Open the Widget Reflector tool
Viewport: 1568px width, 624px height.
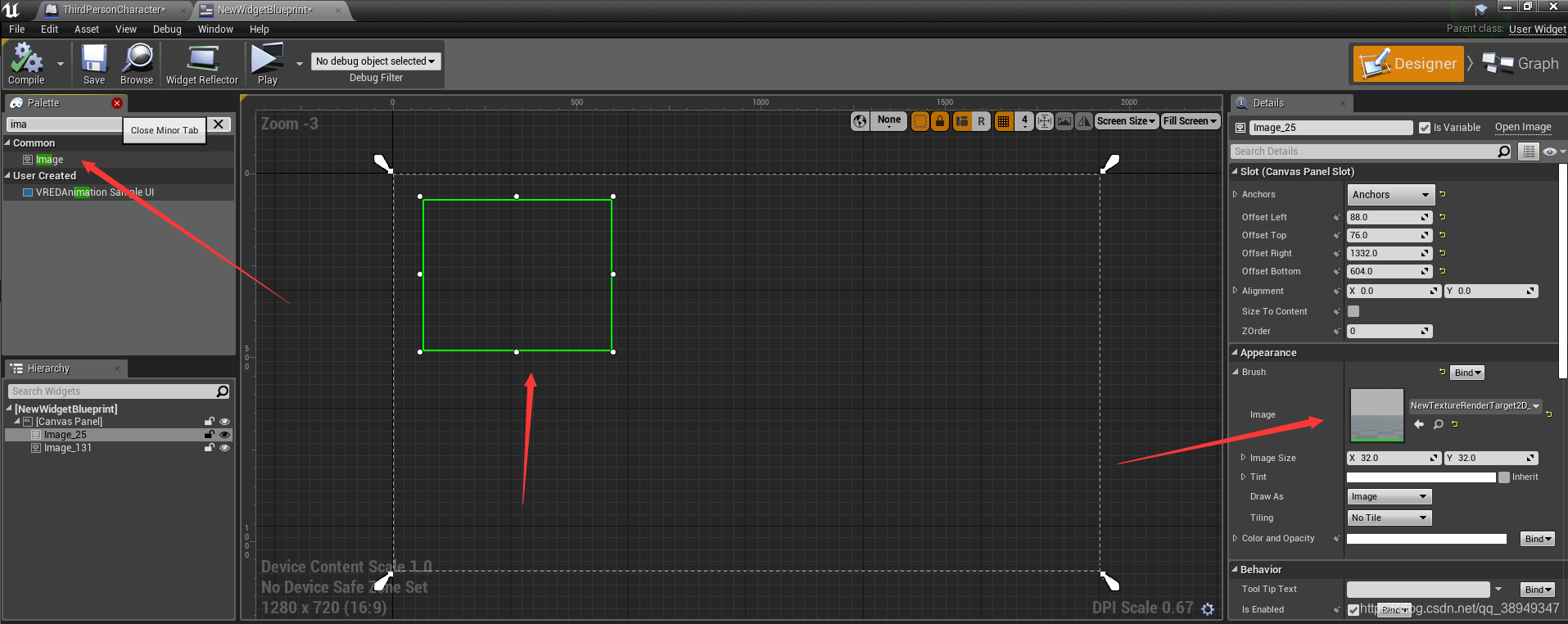click(201, 64)
